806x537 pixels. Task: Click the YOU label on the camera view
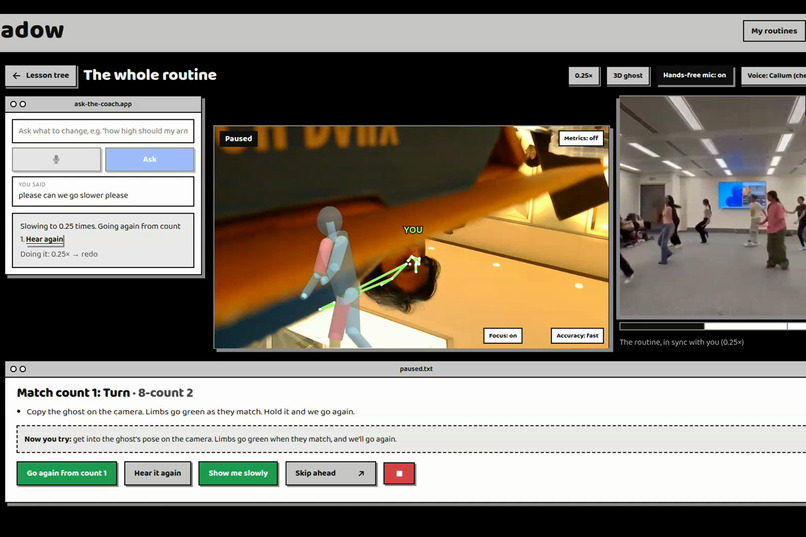[413, 230]
